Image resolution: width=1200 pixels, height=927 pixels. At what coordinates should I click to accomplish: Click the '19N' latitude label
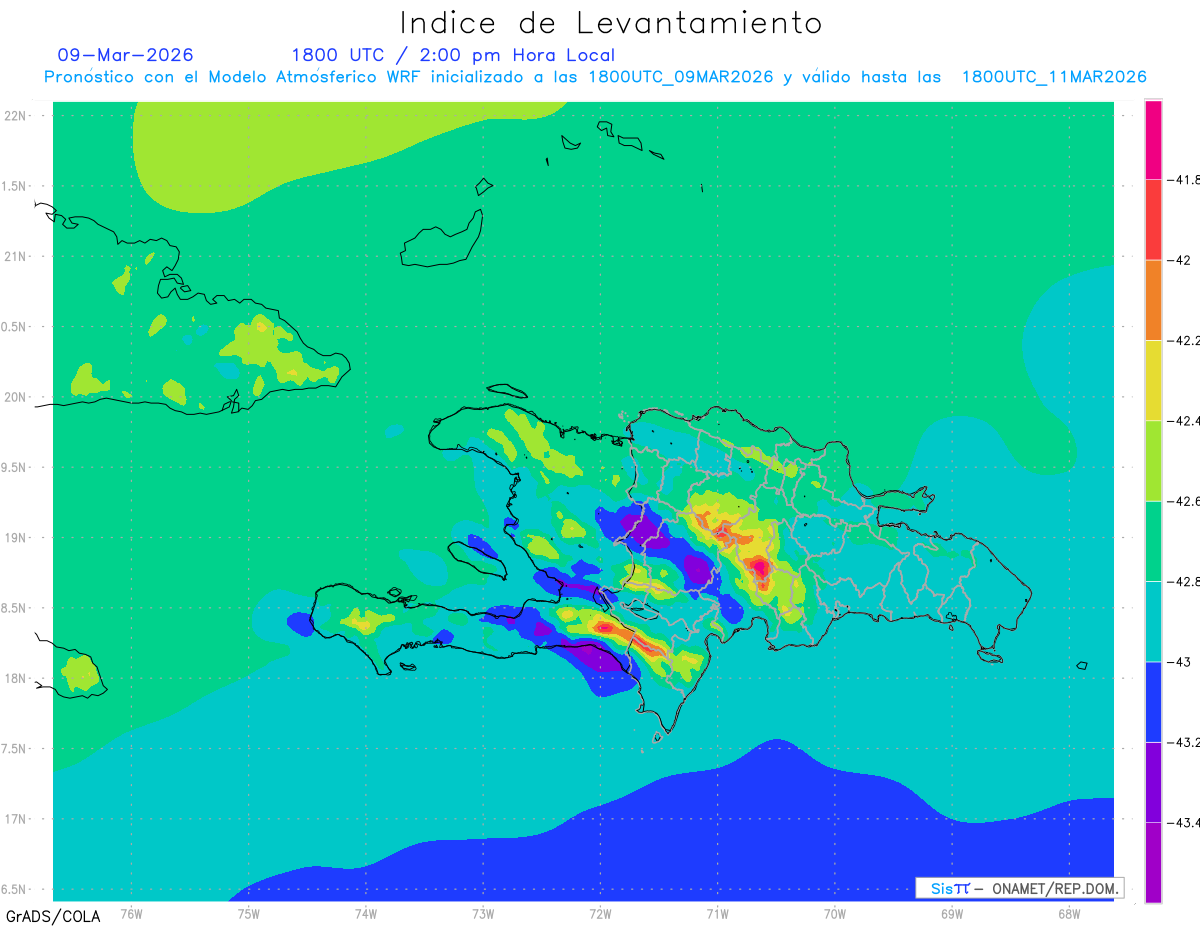(15, 537)
